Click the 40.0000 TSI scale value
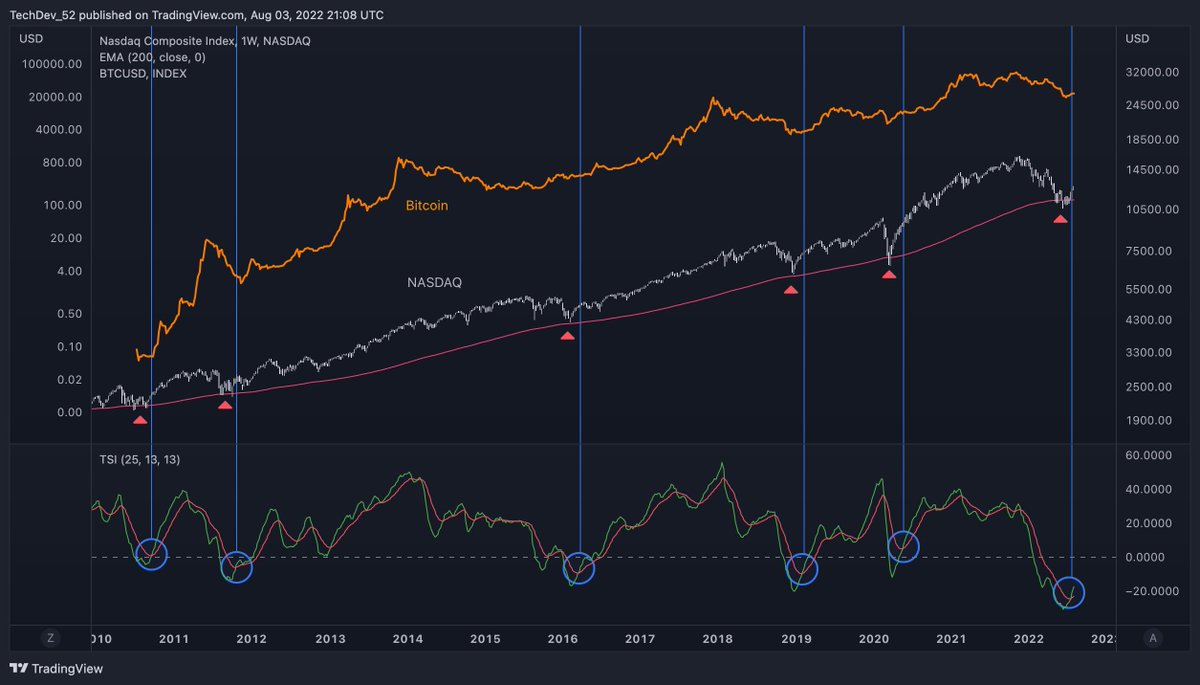This screenshot has height=685, width=1200. click(x=1148, y=489)
